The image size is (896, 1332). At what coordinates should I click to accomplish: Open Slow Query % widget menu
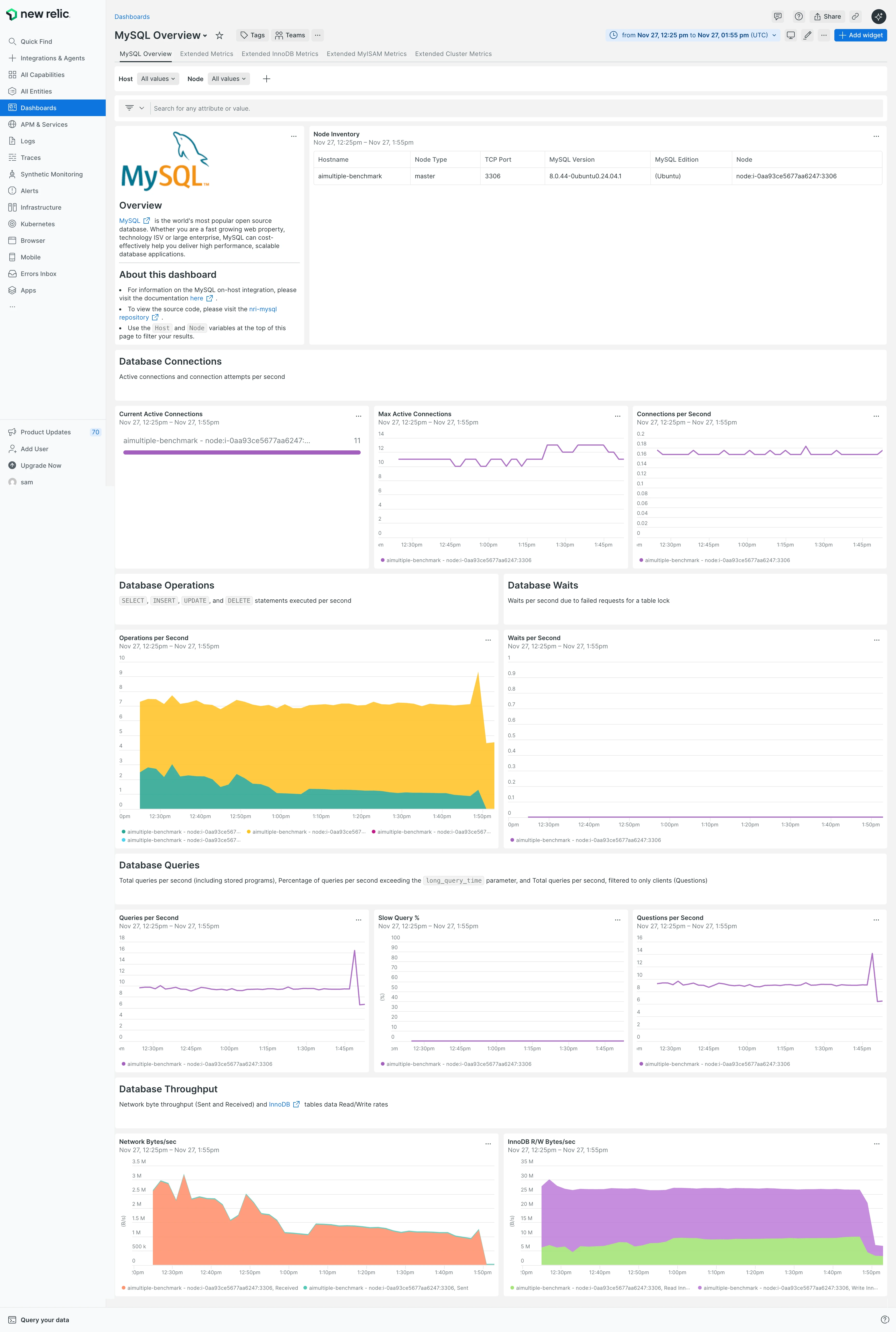point(618,920)
